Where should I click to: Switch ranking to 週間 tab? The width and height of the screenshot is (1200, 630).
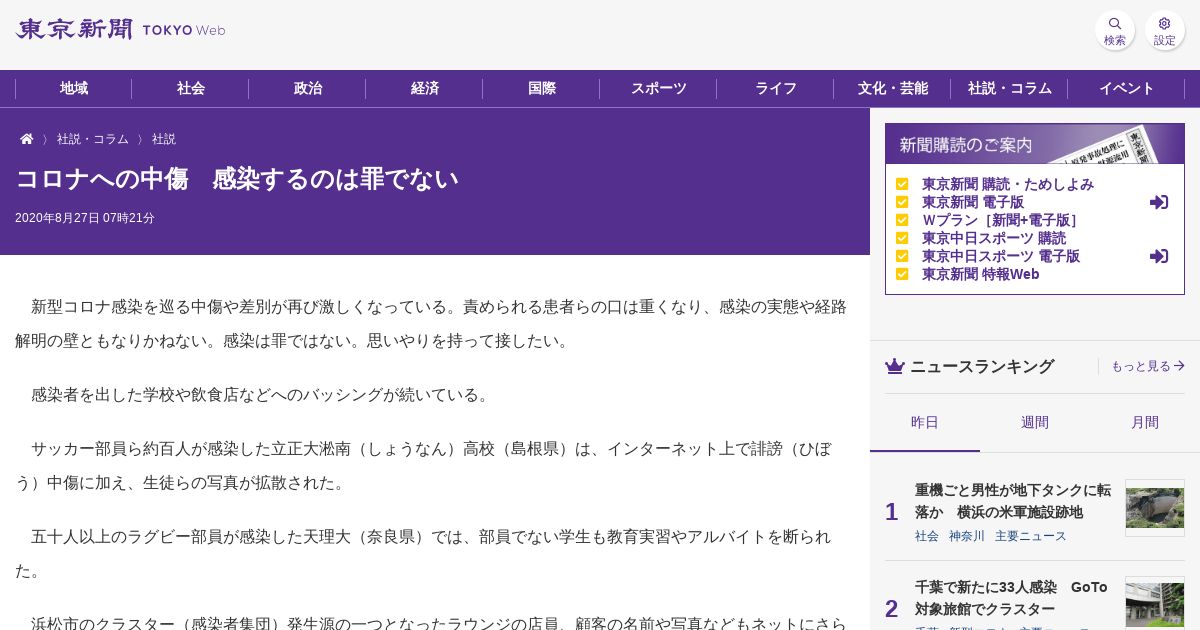click(1035, 422)
